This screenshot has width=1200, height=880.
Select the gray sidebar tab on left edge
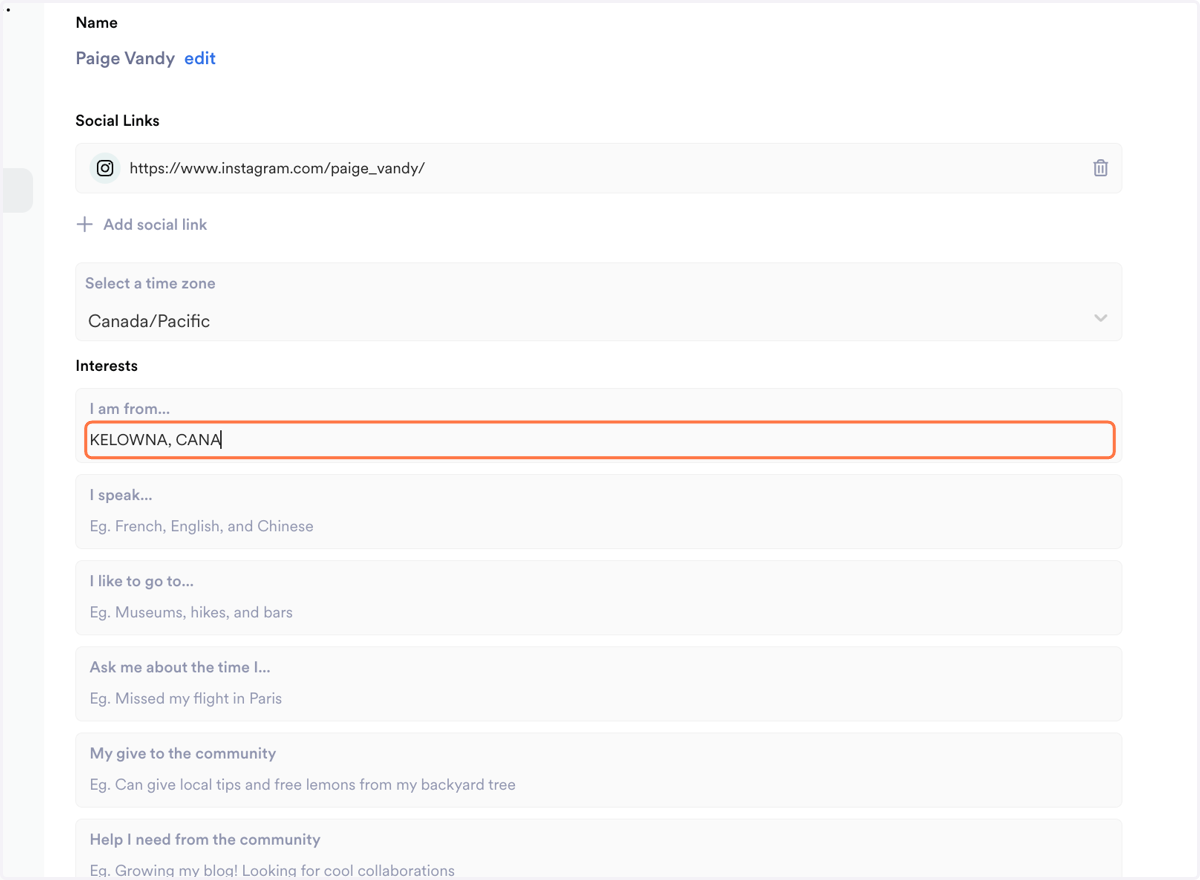click(x=17, y=190)
